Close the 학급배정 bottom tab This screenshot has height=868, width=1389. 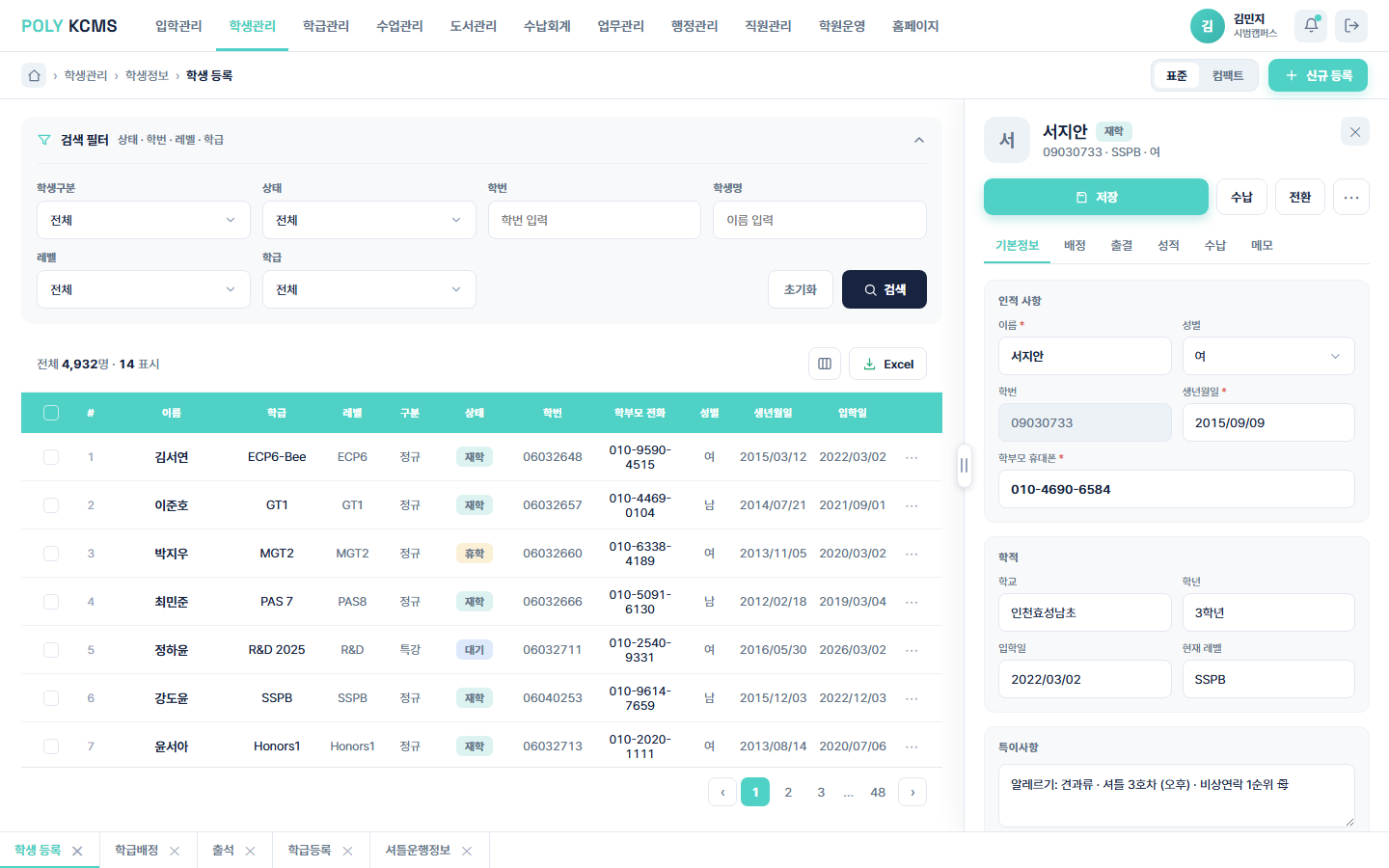(x=175, y=851)
